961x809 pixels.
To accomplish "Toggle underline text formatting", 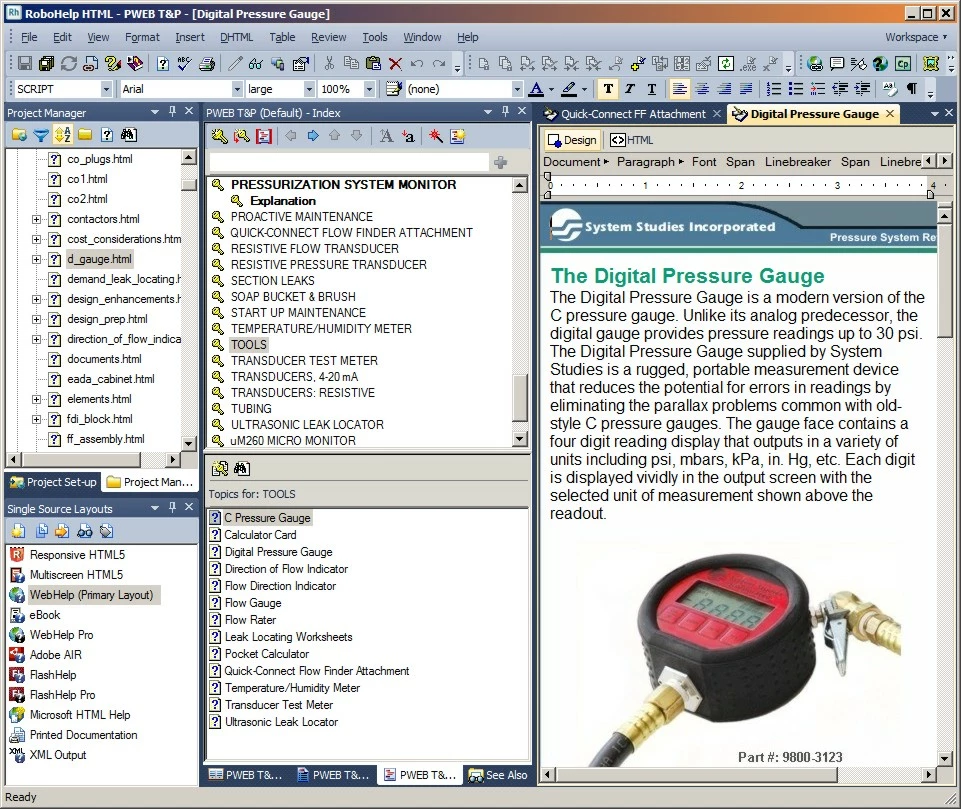I will tap(652, 89).
